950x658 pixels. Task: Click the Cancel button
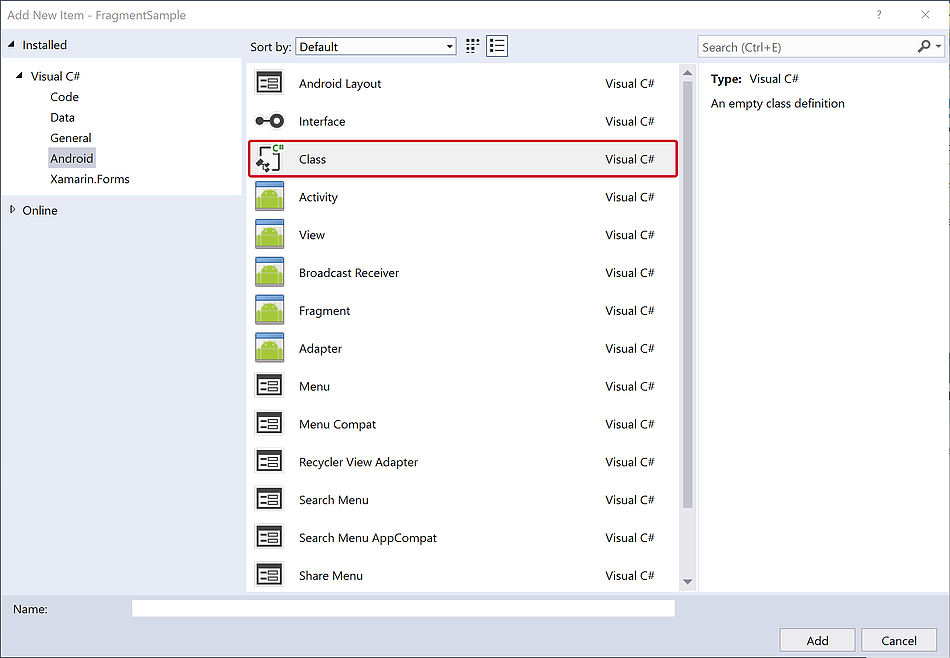pyautogui.click(x=899, y=640)
